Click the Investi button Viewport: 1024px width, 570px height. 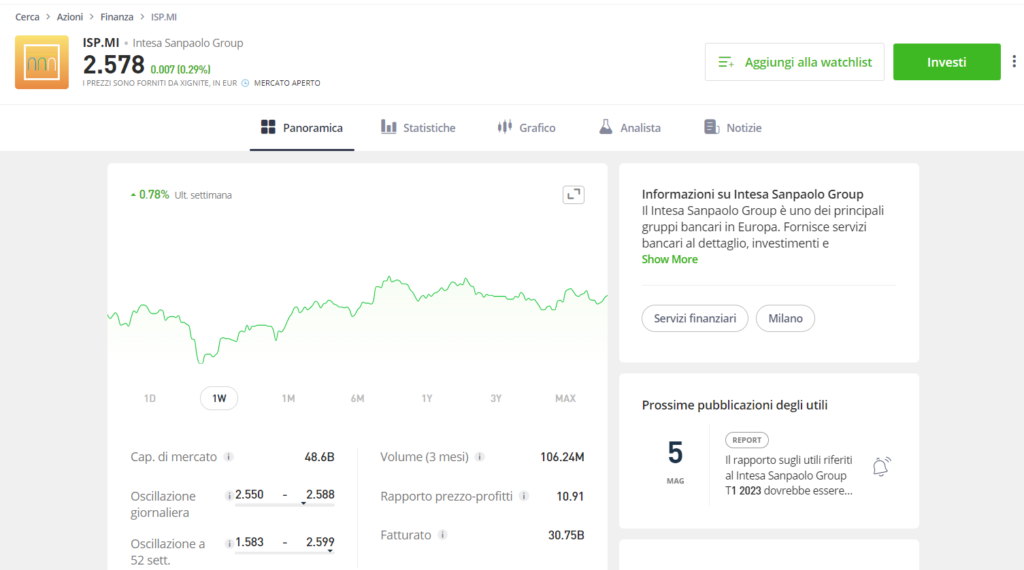(x=946, y=62)
